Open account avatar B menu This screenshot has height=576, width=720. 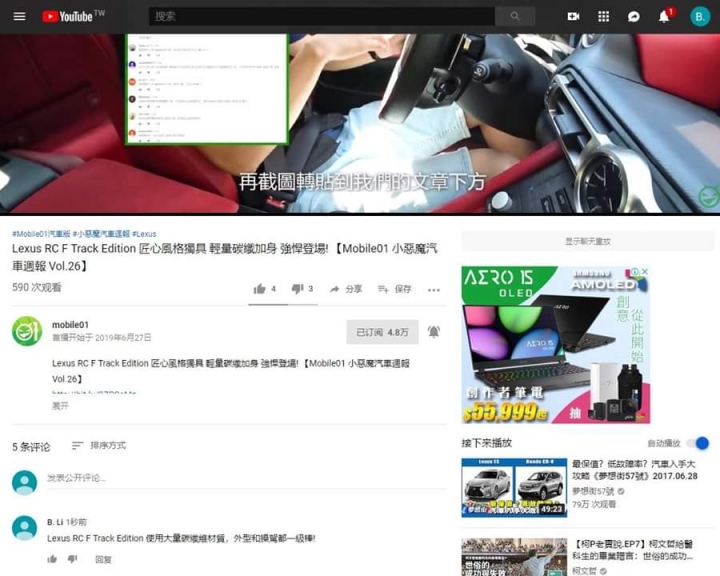pos(700,17)
